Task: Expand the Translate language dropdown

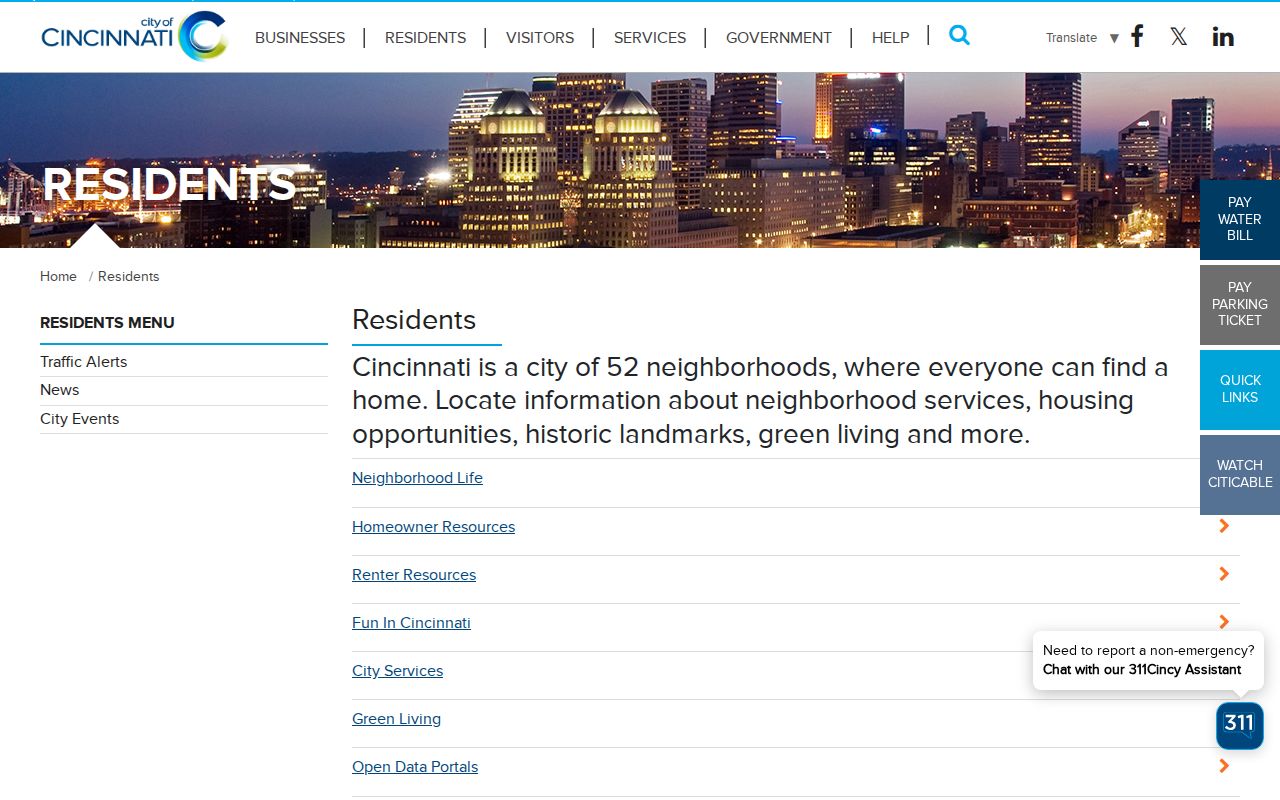Action: 1082,38
